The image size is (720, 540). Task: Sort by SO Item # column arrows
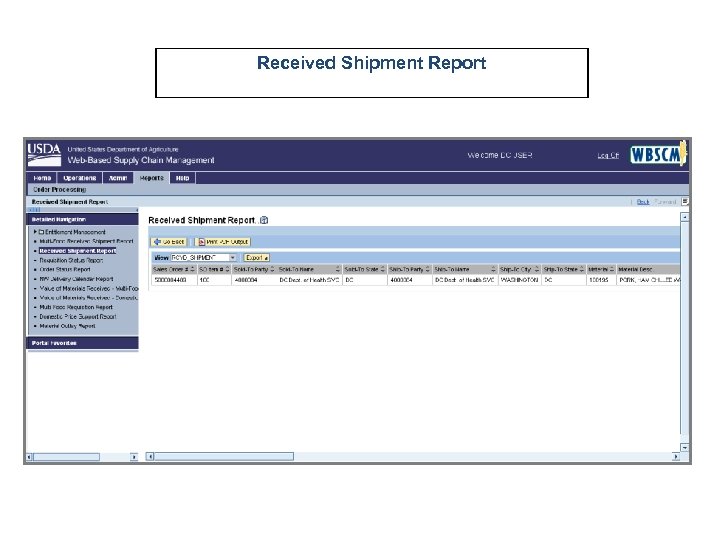click(x=227, y=269)
